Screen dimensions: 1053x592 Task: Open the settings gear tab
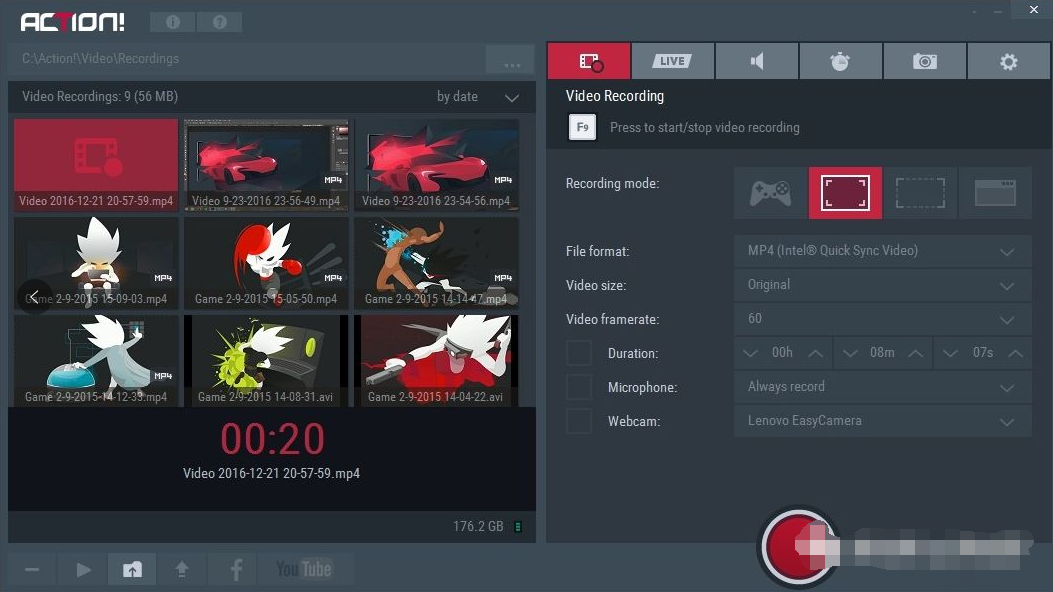[x=1009, y=61]
